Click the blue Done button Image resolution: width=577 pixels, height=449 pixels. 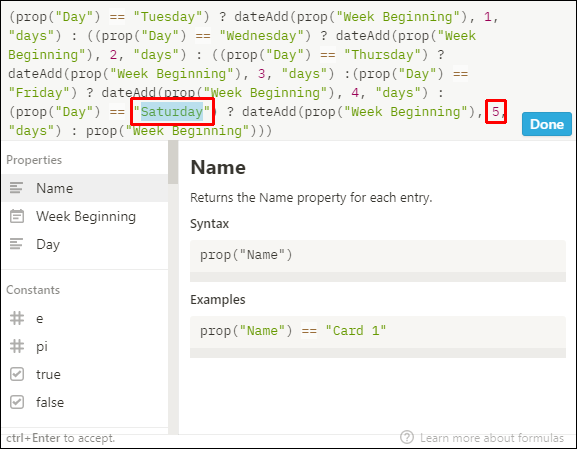[546, 124]
